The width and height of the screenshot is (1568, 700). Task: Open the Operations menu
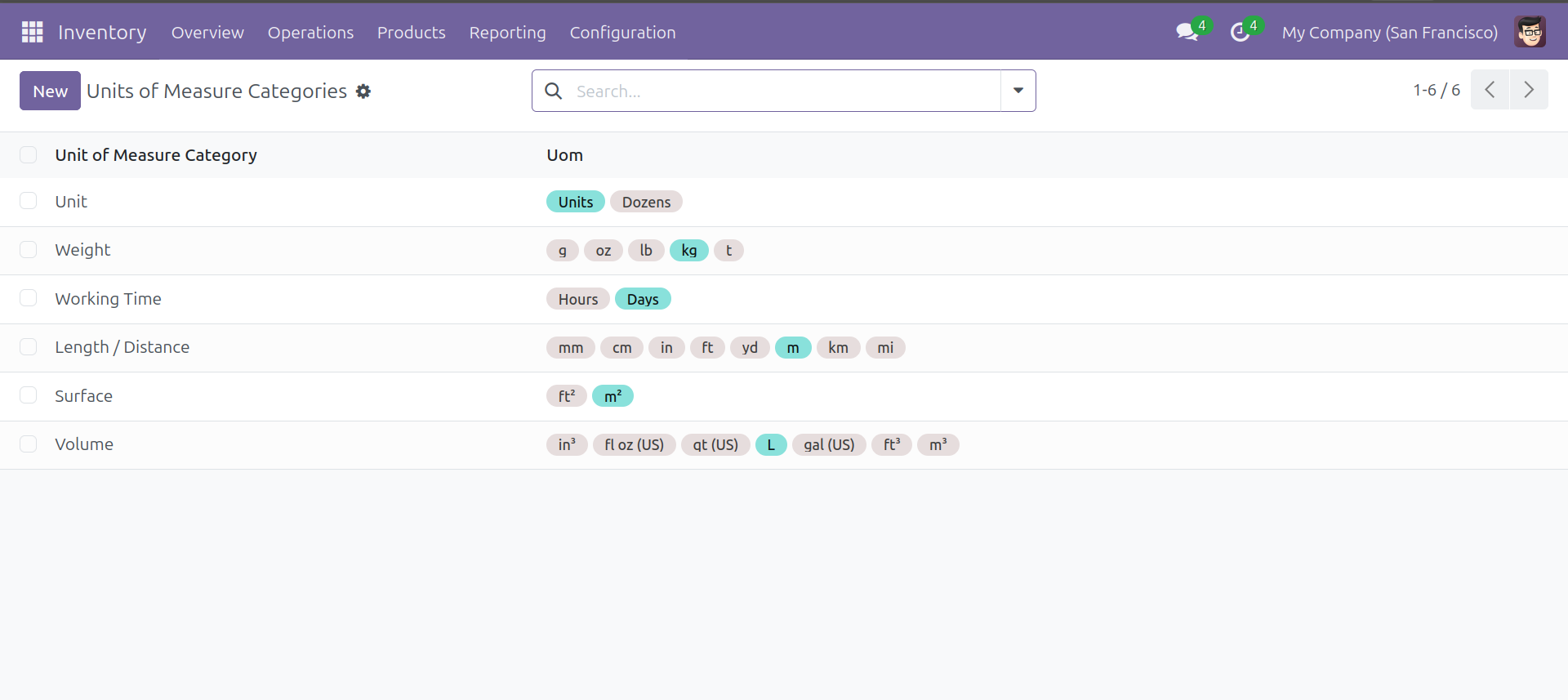[x=310, y=33]
